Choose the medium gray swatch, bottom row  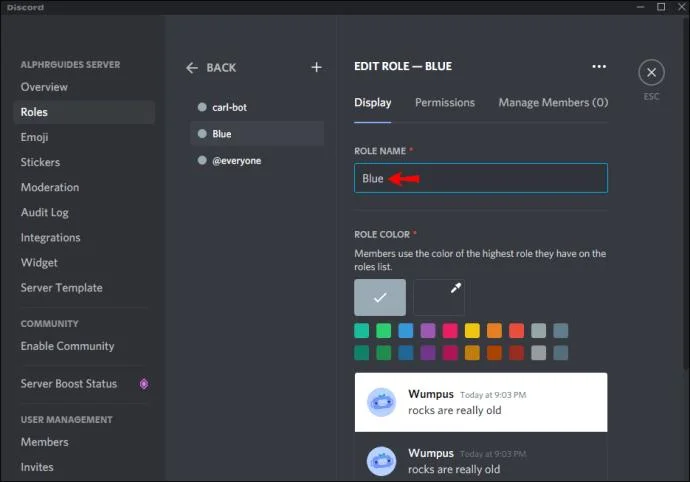coord(539,353)
